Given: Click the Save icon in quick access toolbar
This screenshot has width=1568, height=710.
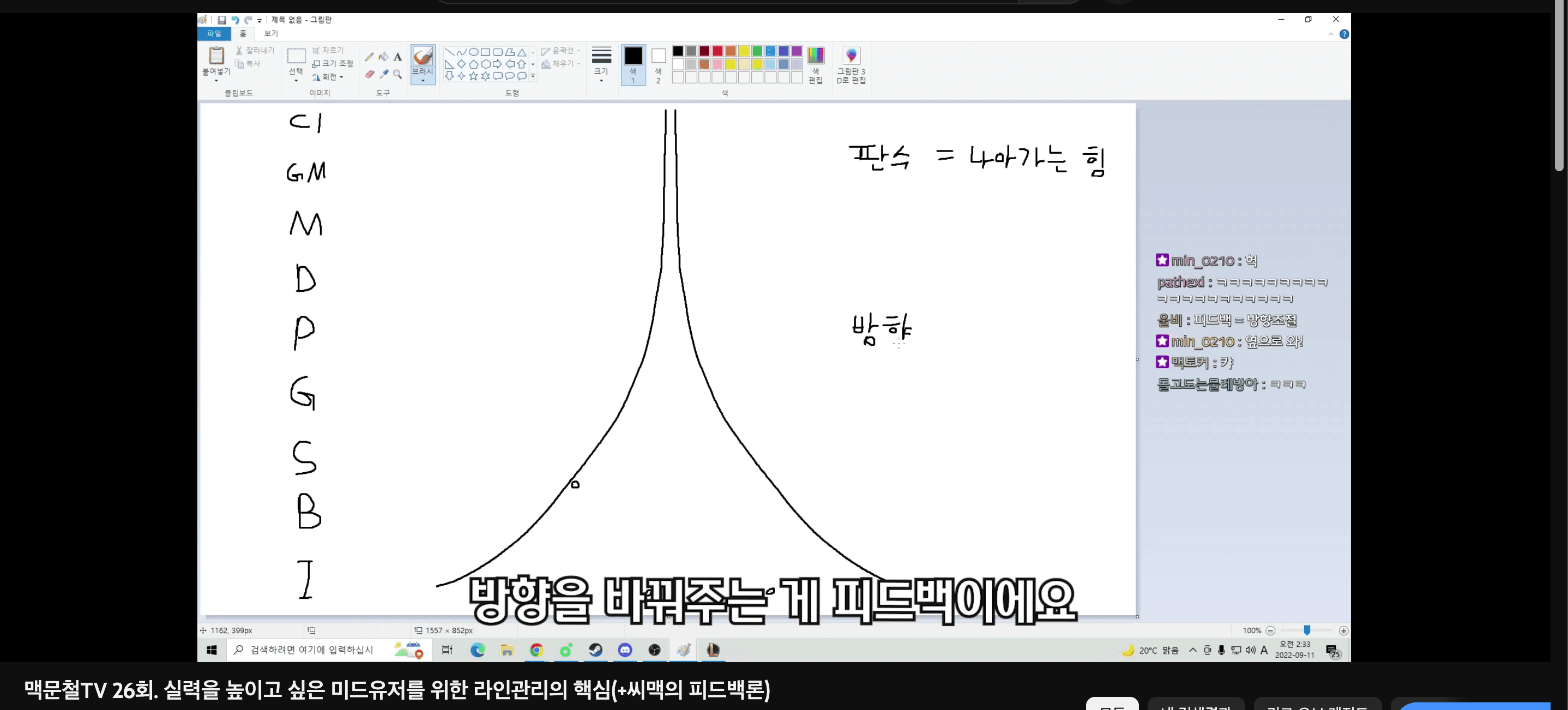Looking at the screenshot, I should click(x=221, y=20).
